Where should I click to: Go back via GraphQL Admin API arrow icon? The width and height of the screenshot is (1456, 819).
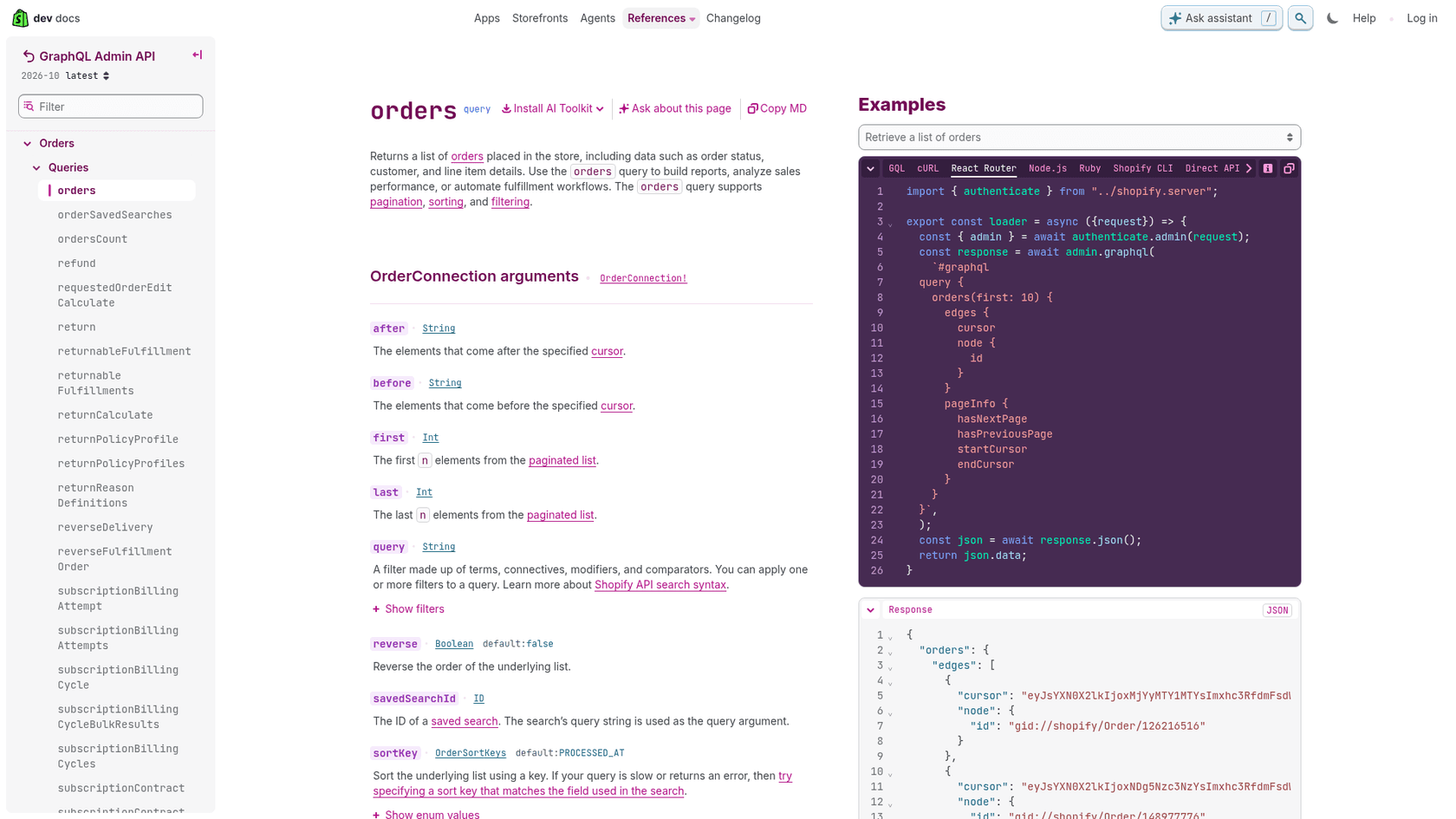pyautogui.click(x=29, y=56)
